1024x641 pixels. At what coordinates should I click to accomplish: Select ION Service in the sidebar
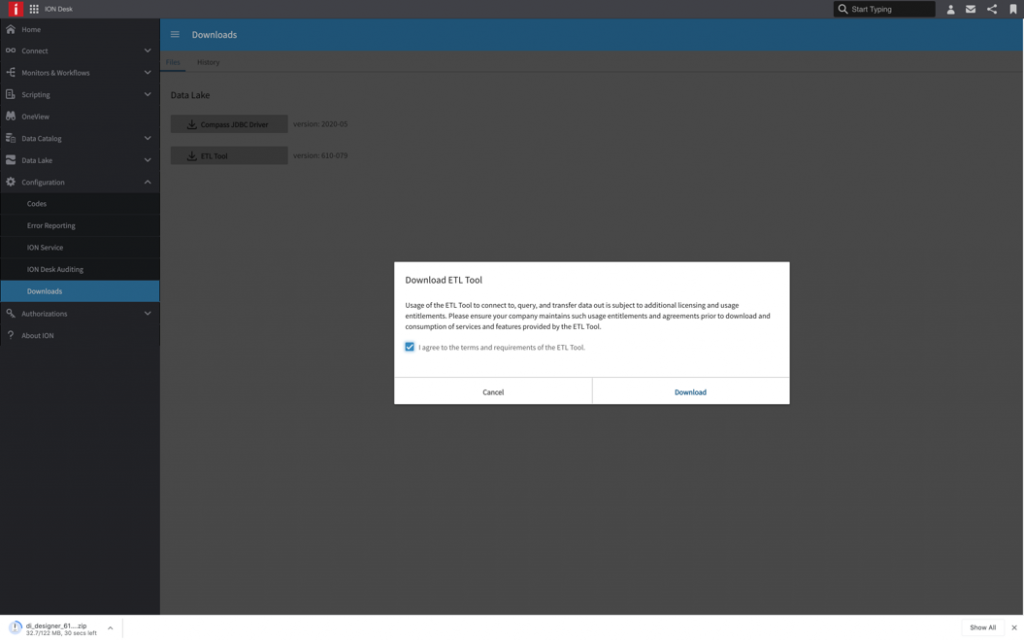click(x=45, y=247)
